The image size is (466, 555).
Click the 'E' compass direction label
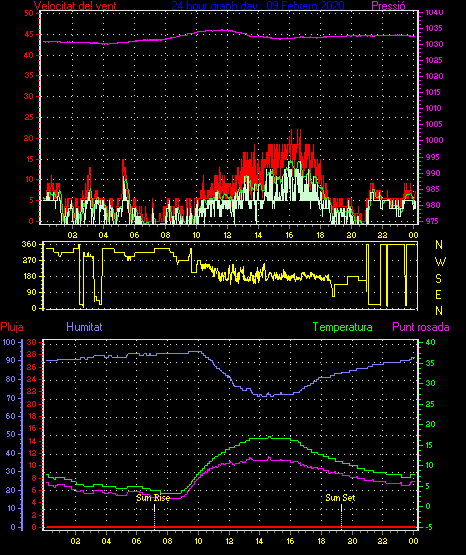[438, 295]
